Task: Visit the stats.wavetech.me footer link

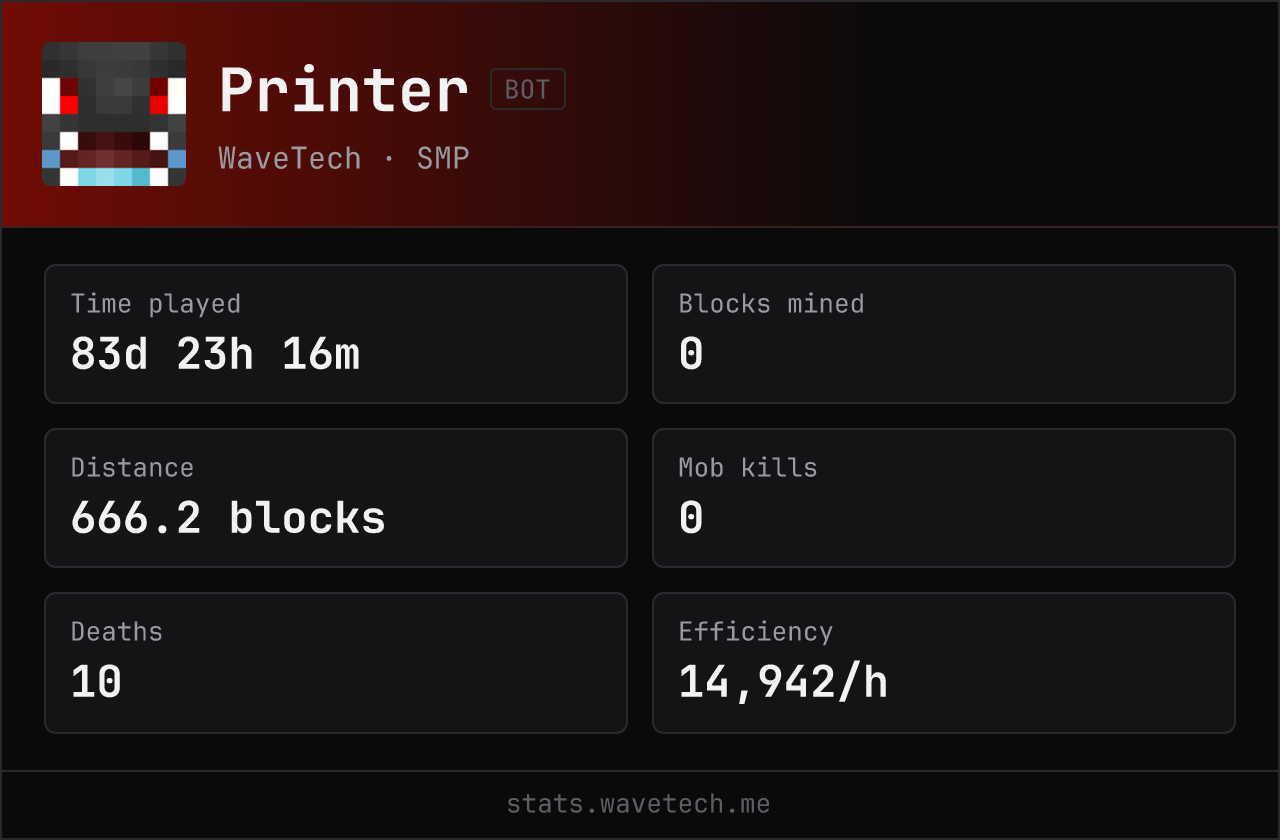Action: coord(639,804)
